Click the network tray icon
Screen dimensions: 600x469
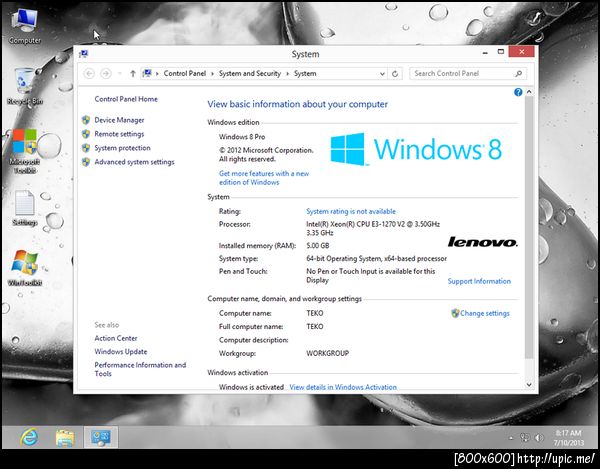coord(525,437)
